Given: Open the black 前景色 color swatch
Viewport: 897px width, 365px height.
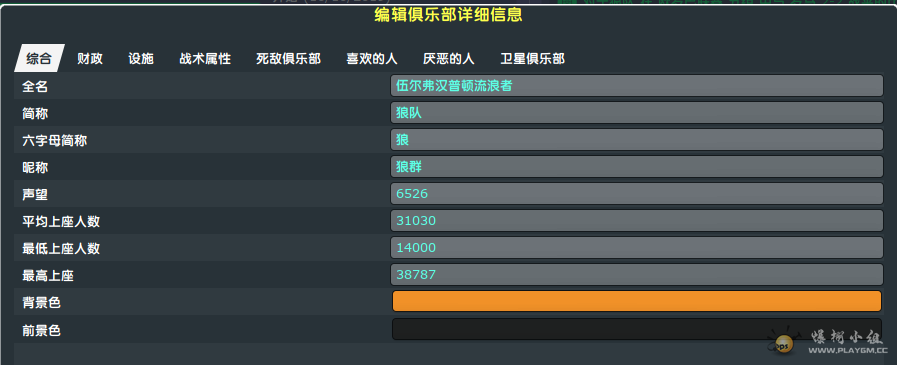Looking at the screenshot, I should [x=637, y=328].
